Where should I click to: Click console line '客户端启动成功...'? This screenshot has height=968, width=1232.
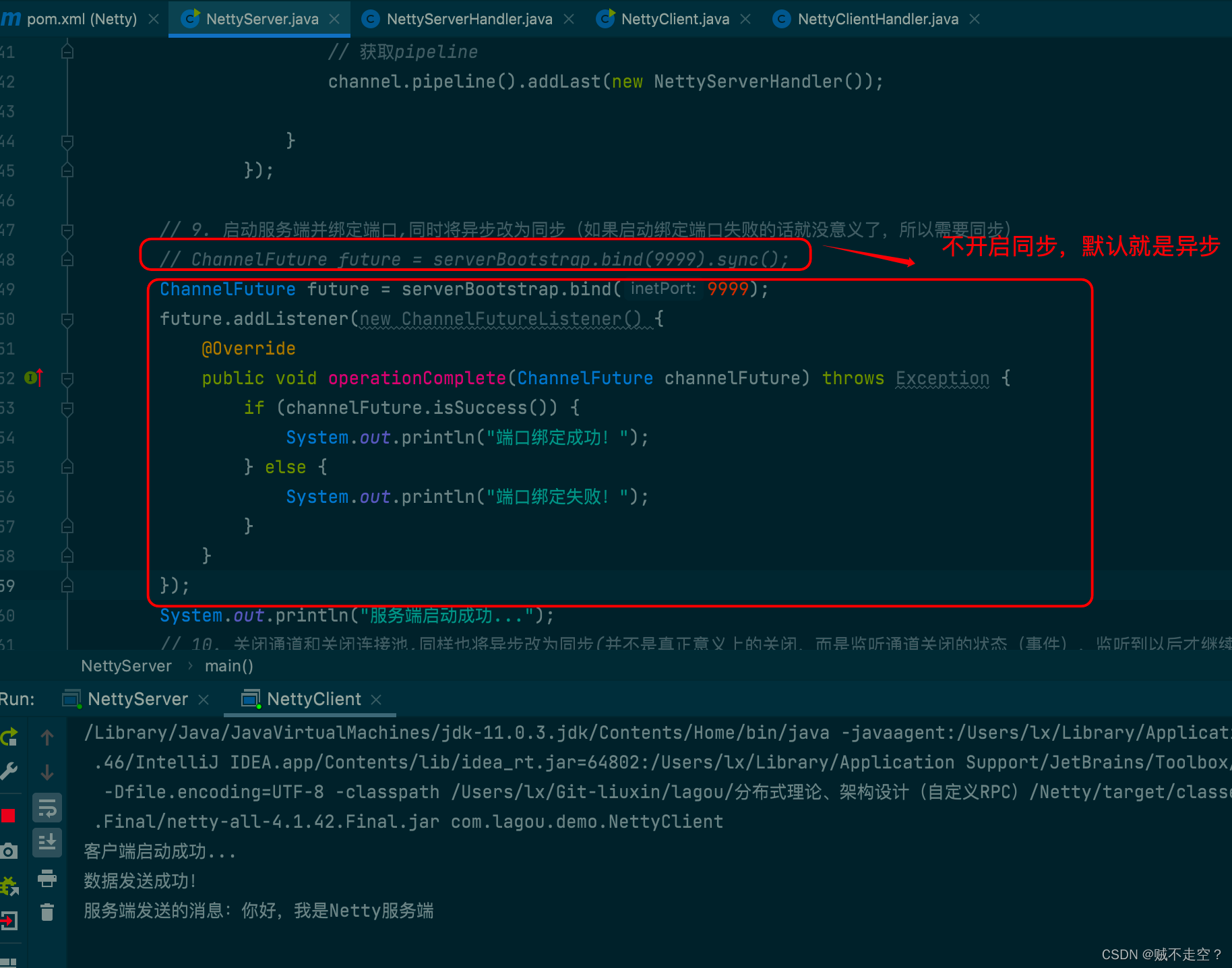point(160,851)
